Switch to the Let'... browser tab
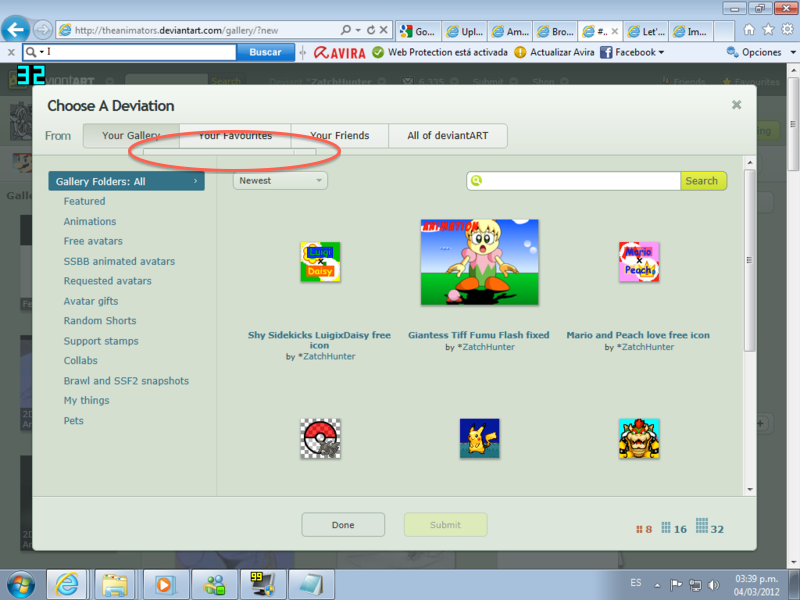Image resolution: width=800 pixels, height=600 pixels. pyautogui.click(x=646, y=31)
